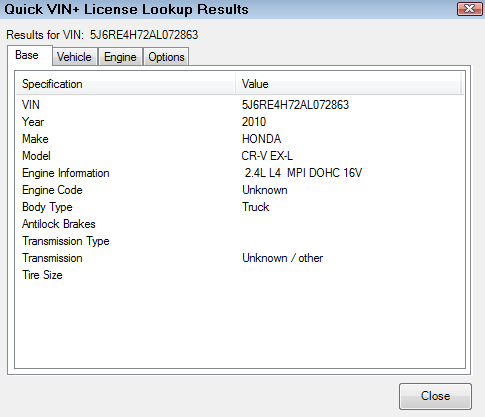Image resolution: width=485 pixels, height=417 pixels.
Task: Click the Value column header
Action: 349,84
